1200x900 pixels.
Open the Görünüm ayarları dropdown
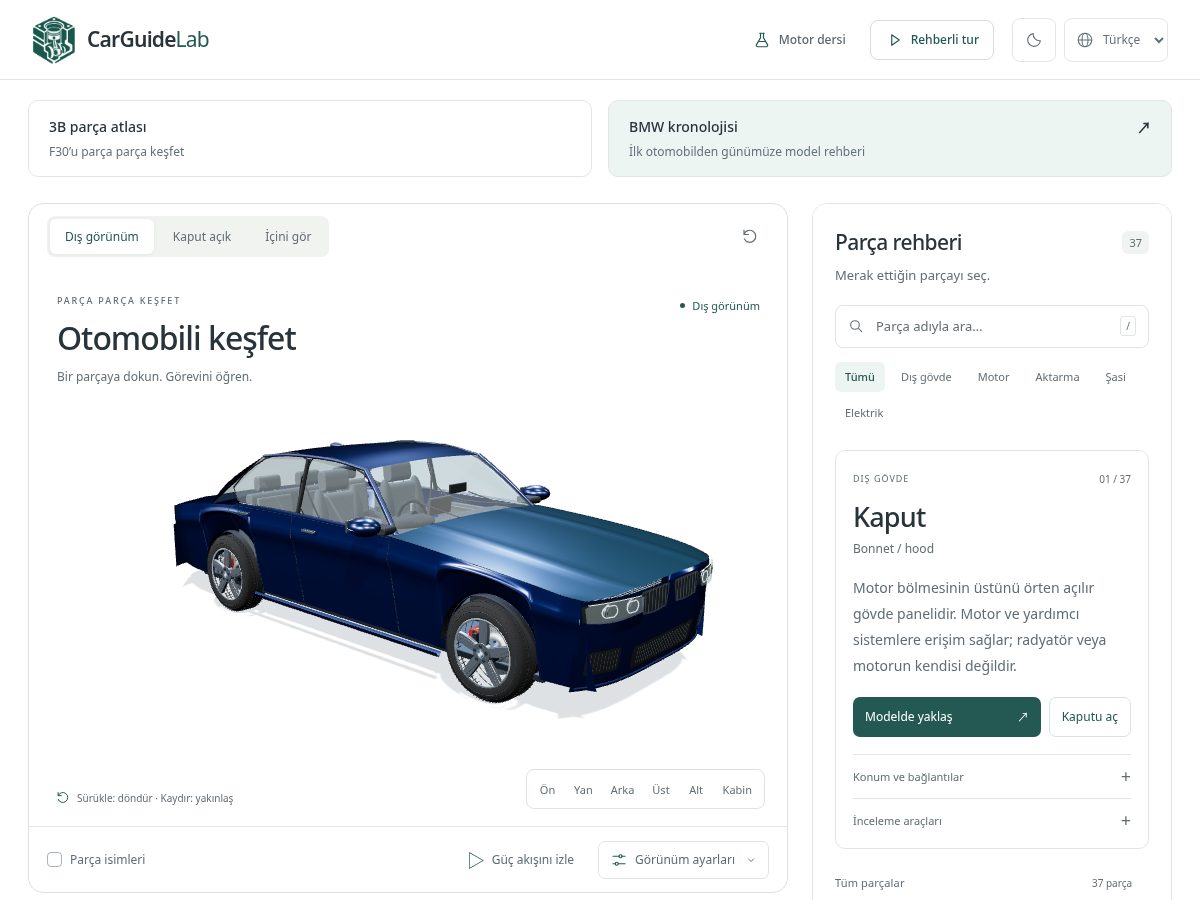click(x=684, y=860)
